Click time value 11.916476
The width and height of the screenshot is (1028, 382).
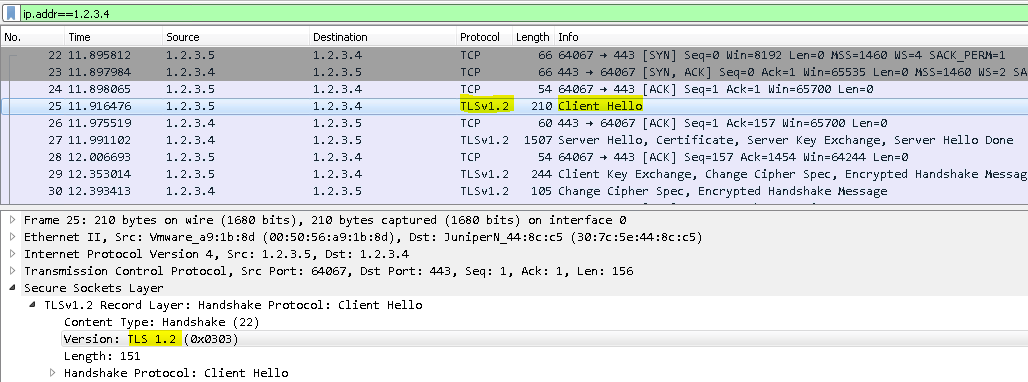[x=99, y=106]
